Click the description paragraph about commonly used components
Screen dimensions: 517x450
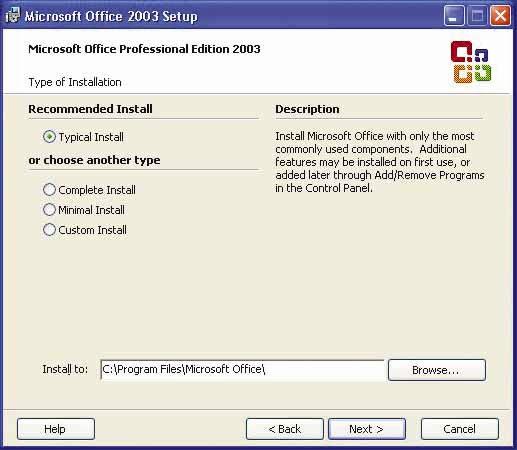(x=380, y=162)
